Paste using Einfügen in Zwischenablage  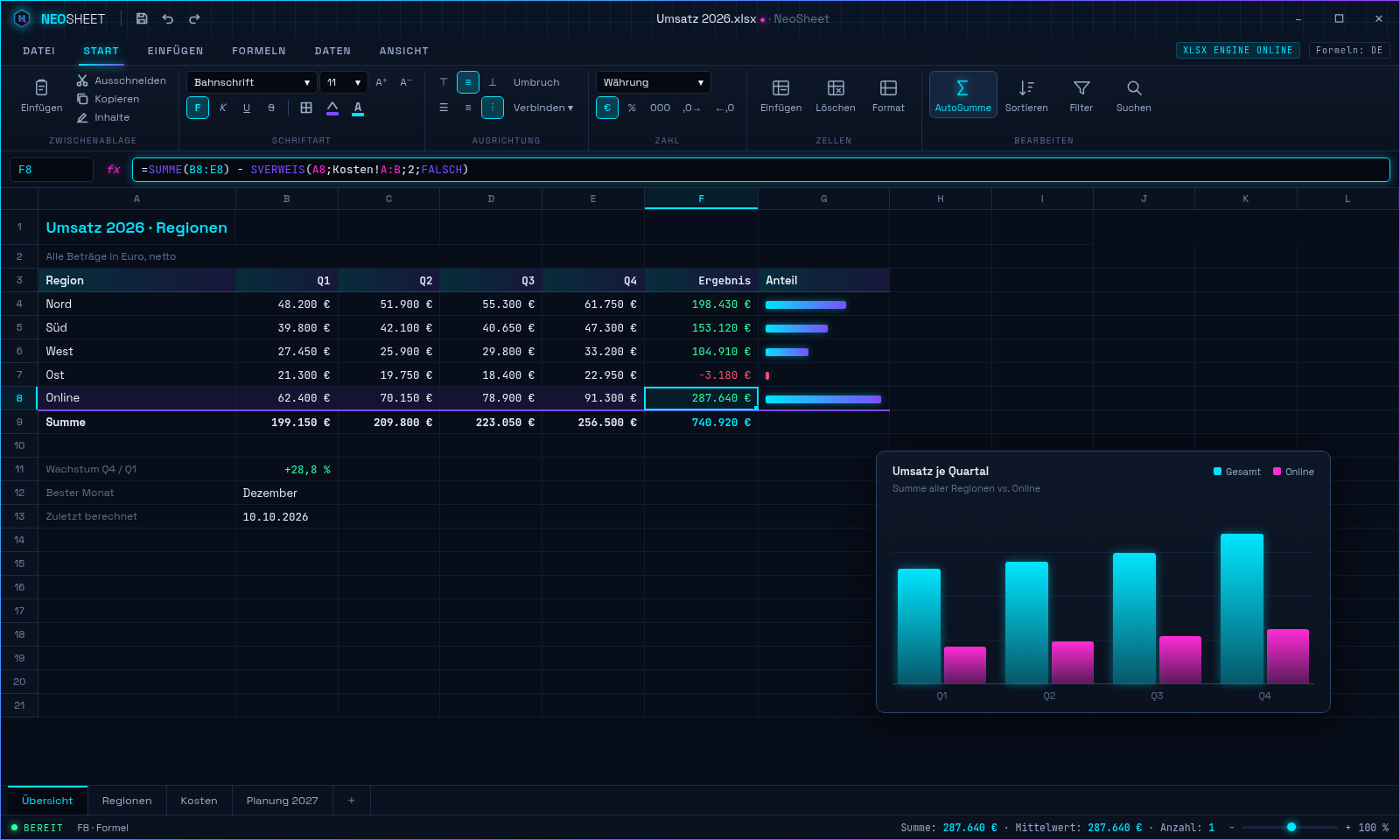coord(42,94)
